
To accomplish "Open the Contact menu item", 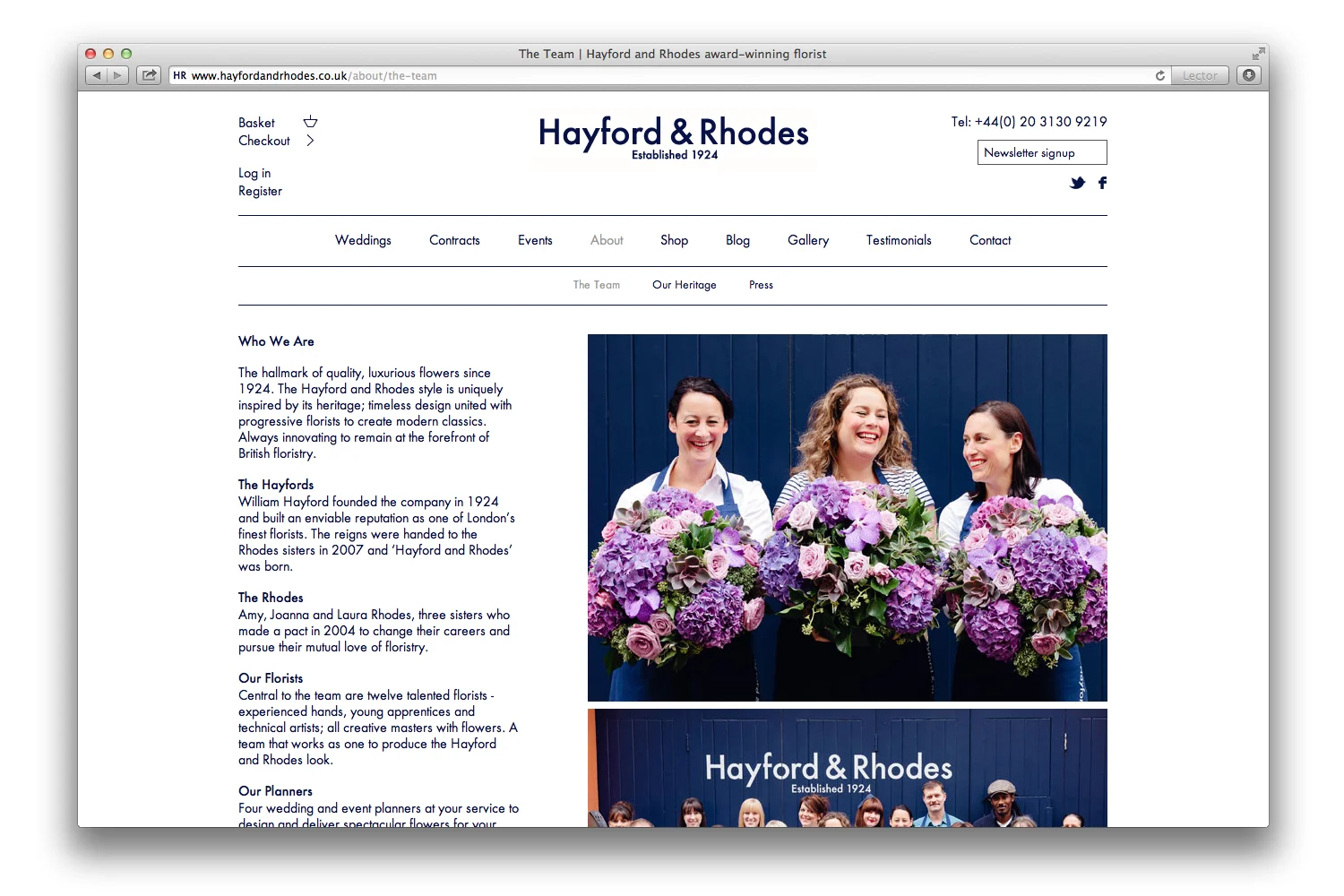I will tap(990, 240).
